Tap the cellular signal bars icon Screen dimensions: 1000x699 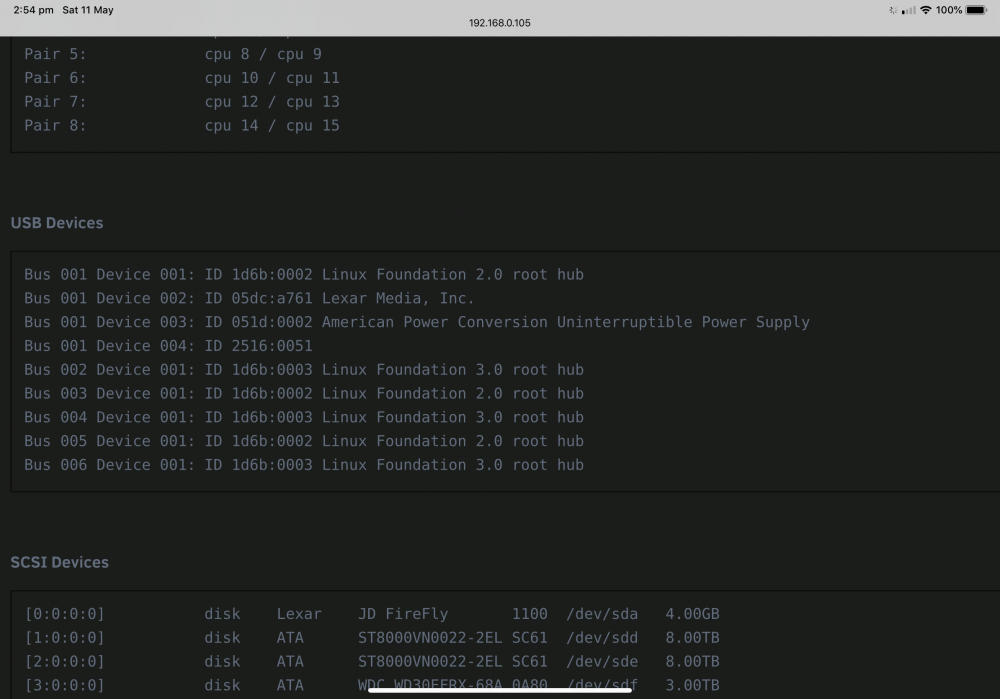point(909,10)
